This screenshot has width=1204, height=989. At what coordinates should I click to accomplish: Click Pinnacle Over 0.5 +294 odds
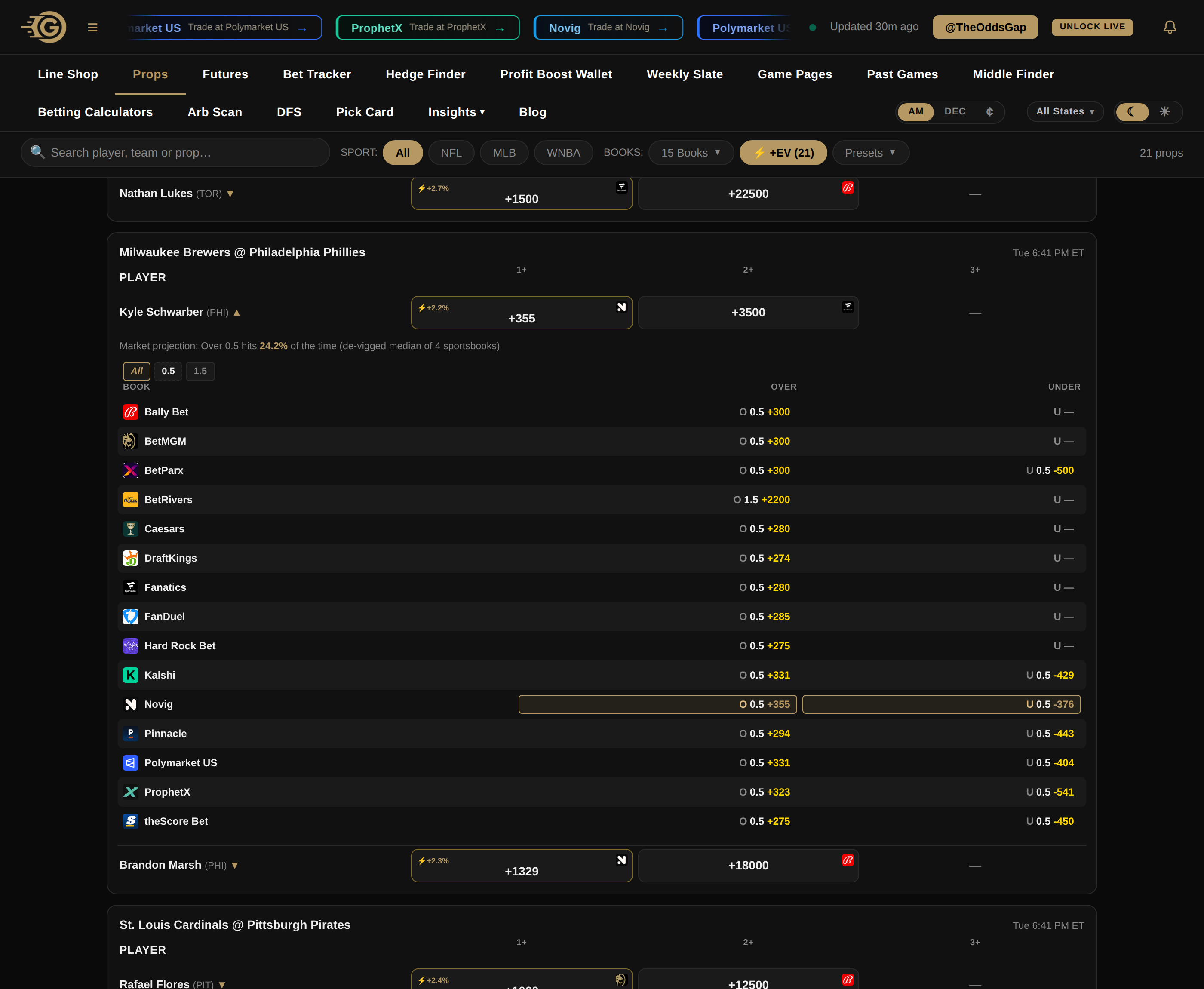tap(764, 733)
